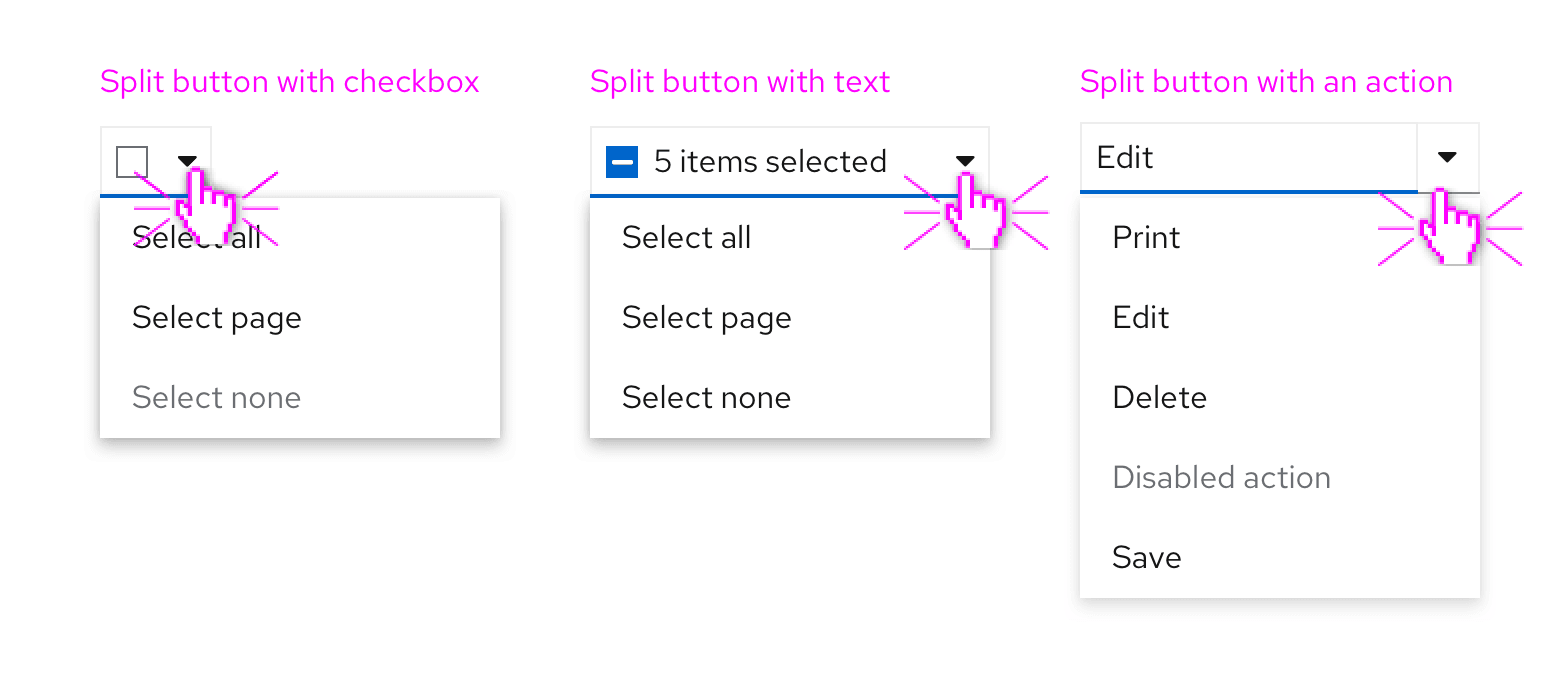Screen dimensions: 1544x698
Task: Expand caret toggle next to Edit button
Action: (x=1447, y=157)
